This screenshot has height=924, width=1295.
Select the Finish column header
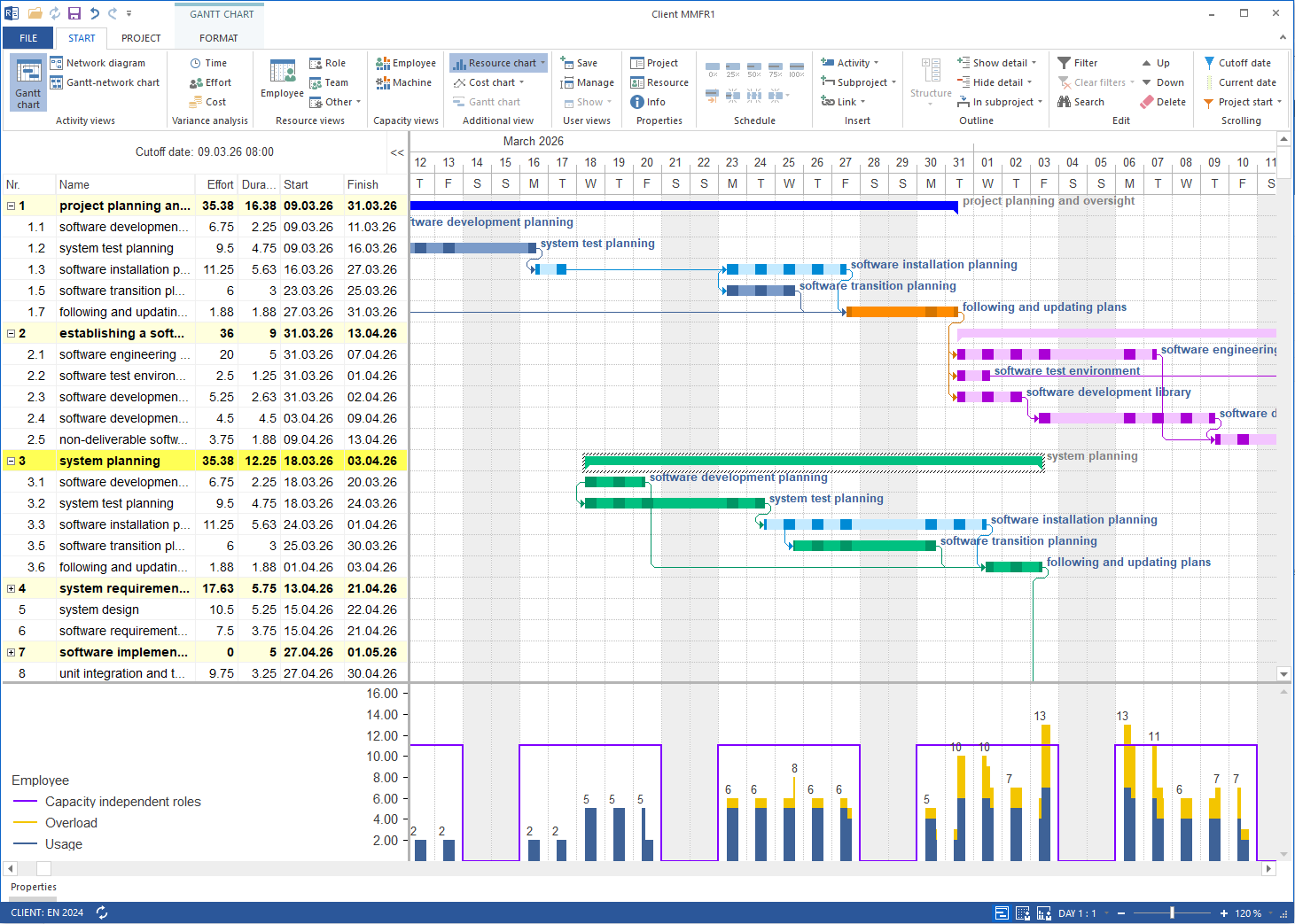pos(374,184)
